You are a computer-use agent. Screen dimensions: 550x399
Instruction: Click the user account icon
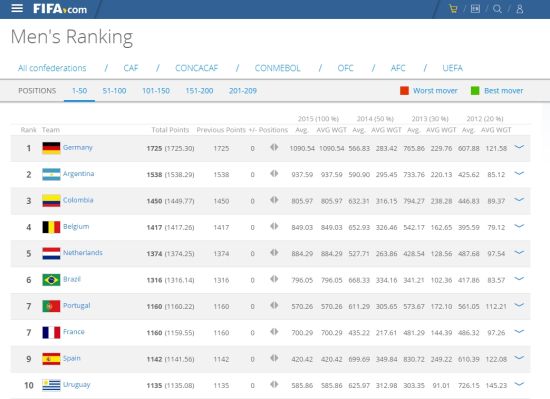tap(520, 9)
